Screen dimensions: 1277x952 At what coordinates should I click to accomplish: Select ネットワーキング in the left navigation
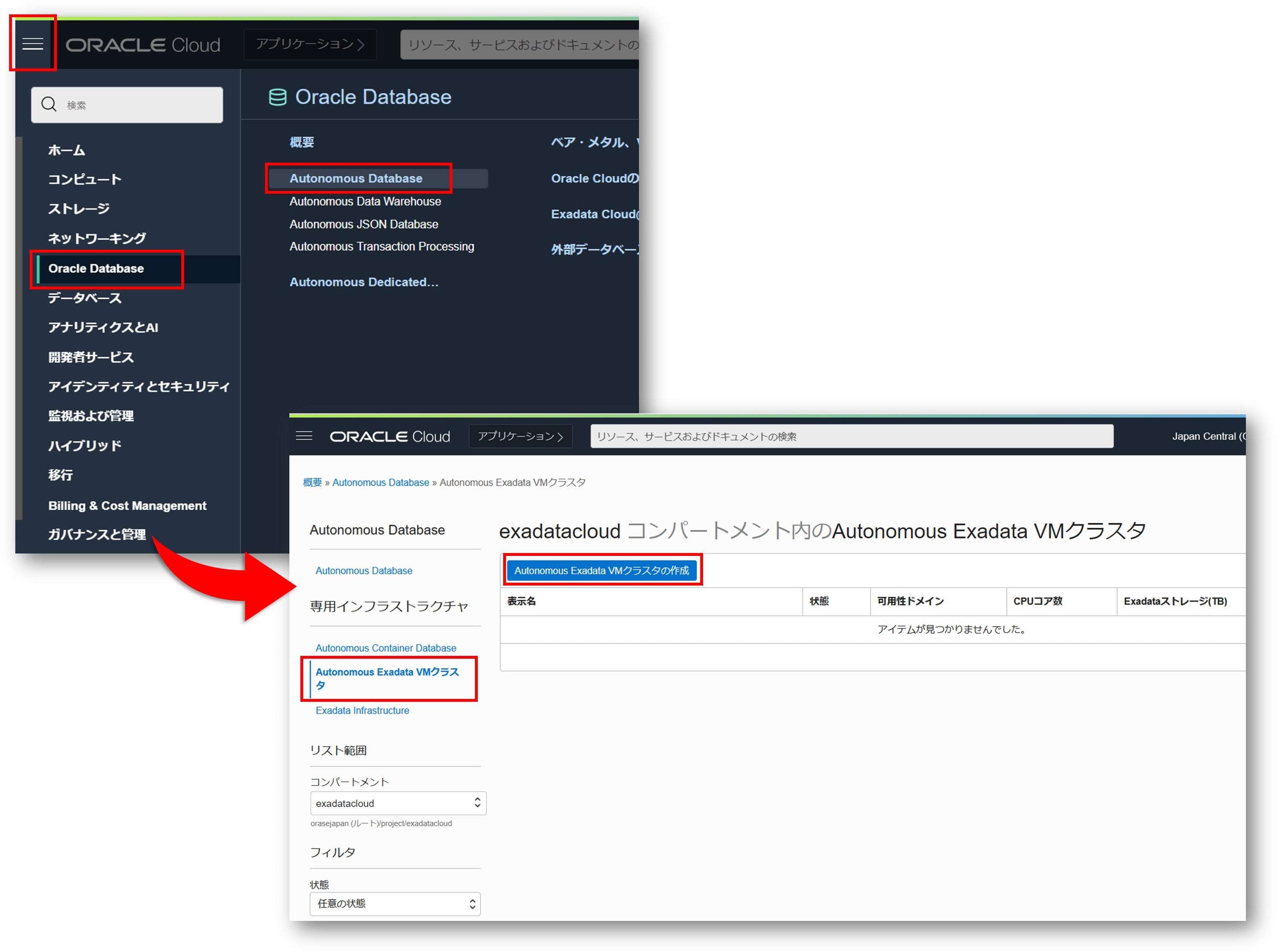click(96, 238)
